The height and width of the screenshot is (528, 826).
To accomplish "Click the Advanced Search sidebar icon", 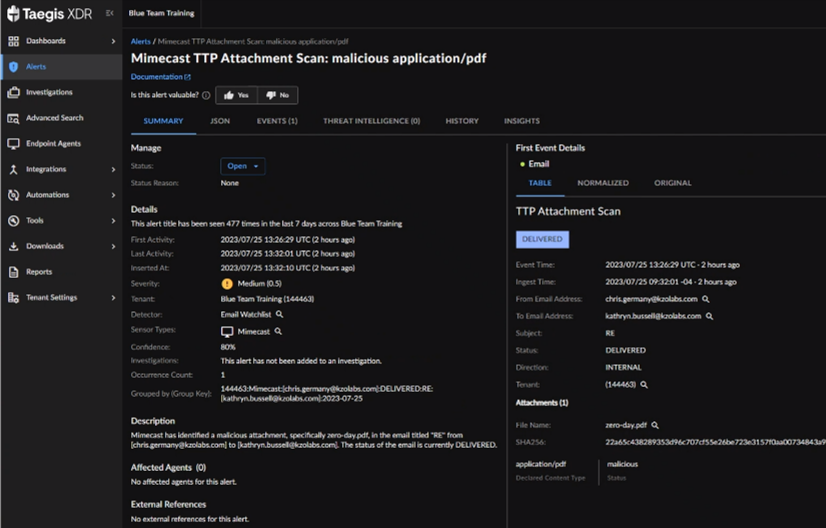I will 13,118.
